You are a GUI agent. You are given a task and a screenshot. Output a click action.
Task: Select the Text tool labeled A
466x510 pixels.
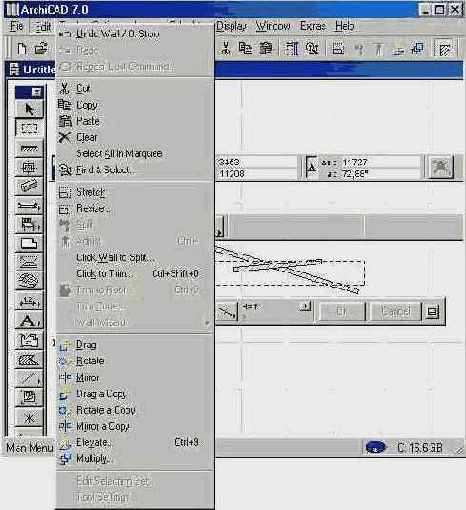[x=29, y=321]
